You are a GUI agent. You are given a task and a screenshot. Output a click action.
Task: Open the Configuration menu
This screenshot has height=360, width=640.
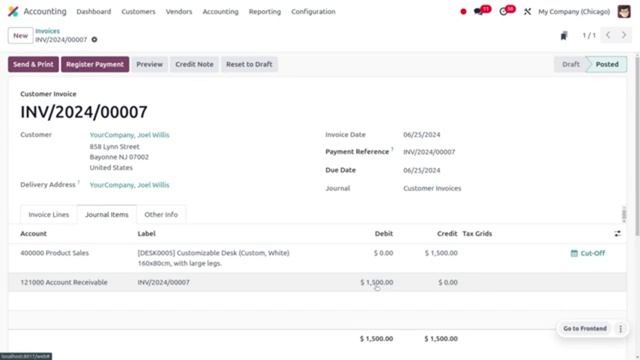313,12
